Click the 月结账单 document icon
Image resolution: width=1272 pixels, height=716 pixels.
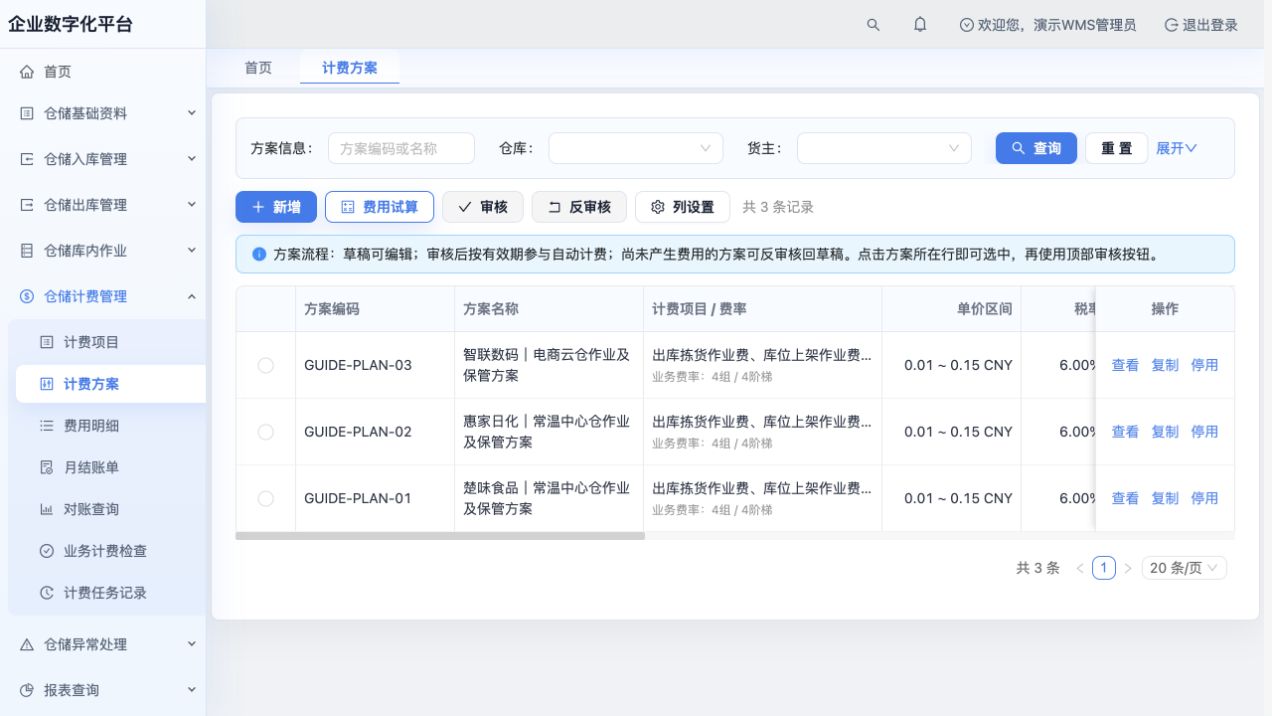click(46, 468)
